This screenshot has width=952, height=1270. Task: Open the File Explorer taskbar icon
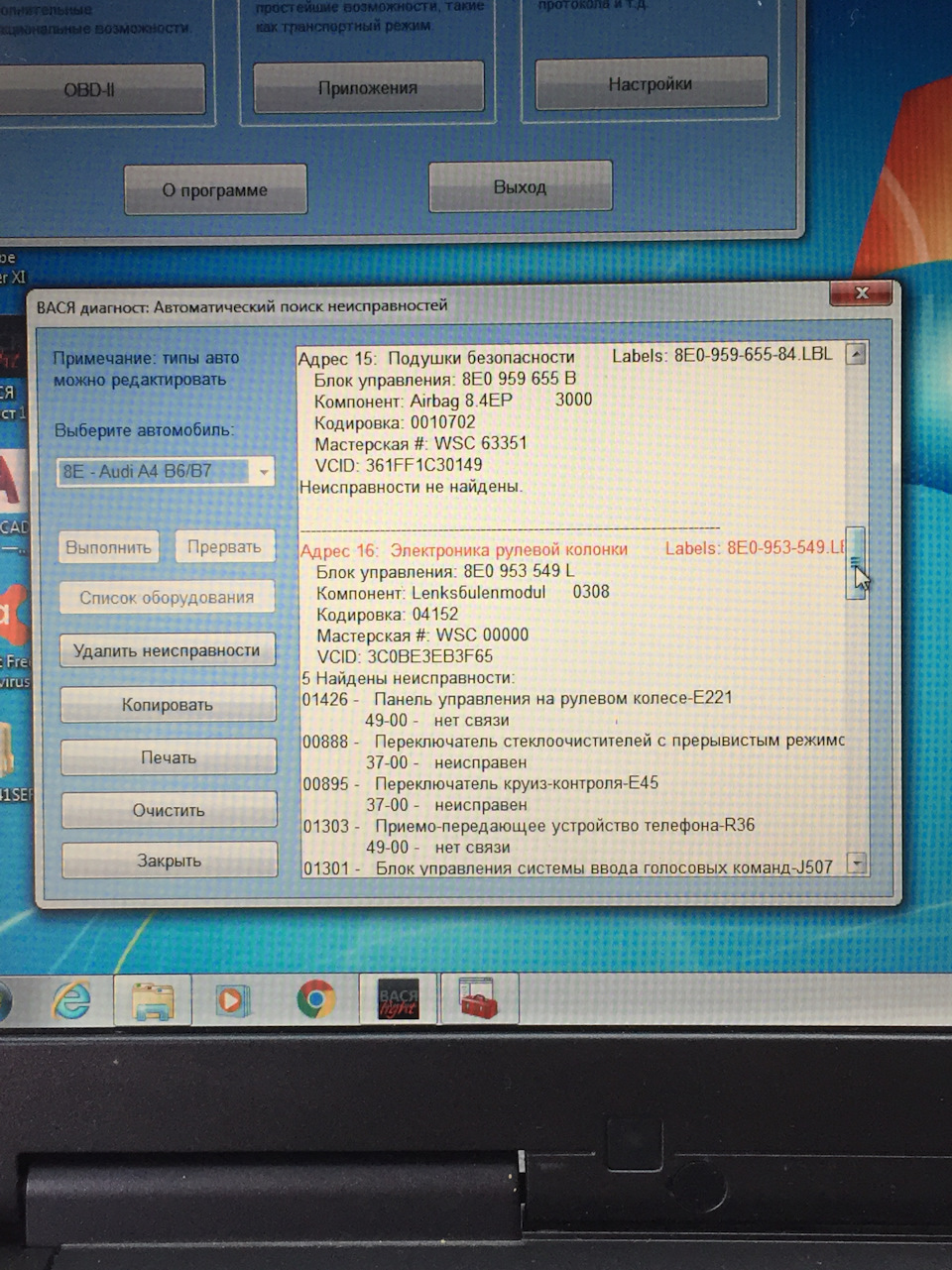tap(155, 1000)
